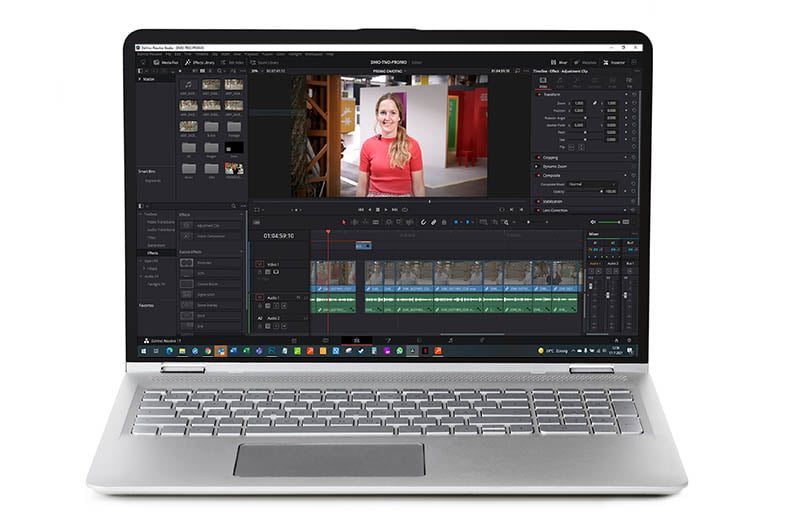Image resolution: width=800 pixels, height=530 pixels.
Task: Open the Windows Start menu
Action: (144, 351)
